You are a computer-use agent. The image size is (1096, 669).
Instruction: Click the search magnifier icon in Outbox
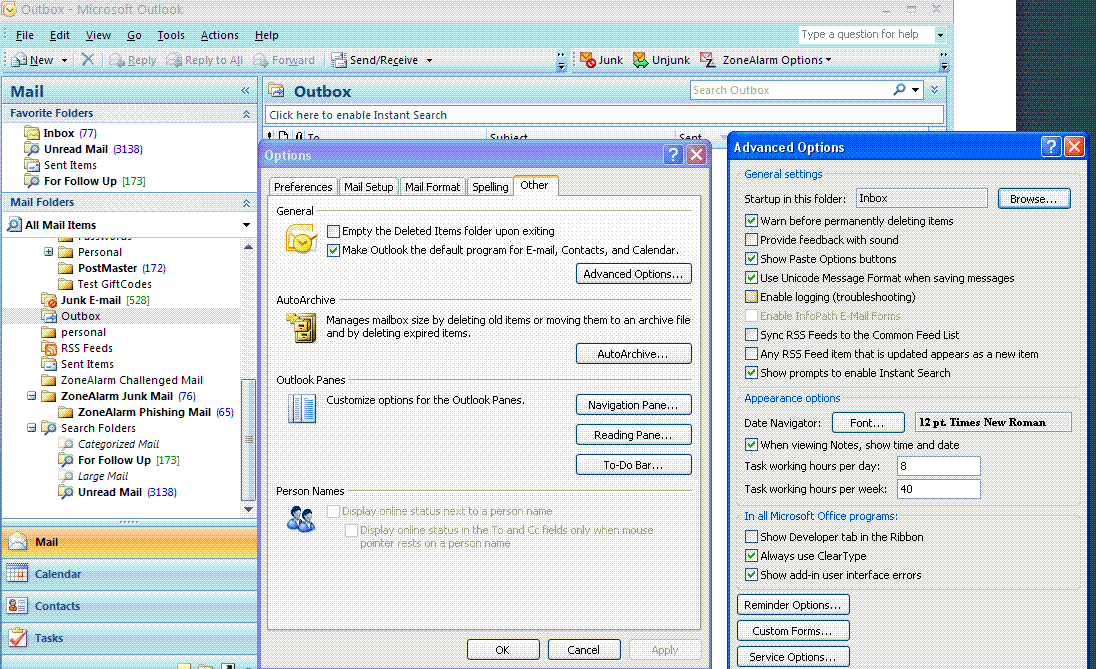click(x=900, y=89)
